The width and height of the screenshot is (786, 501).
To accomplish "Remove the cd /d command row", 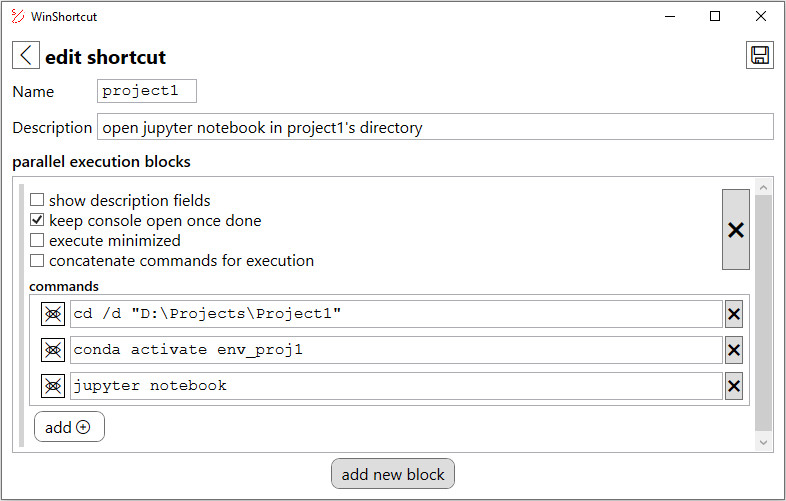I will (x=734, y=314).
